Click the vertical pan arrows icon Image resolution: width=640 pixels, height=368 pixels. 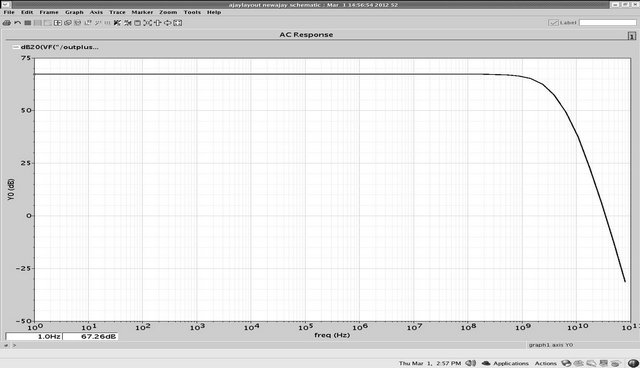click(x=158, y=23)
